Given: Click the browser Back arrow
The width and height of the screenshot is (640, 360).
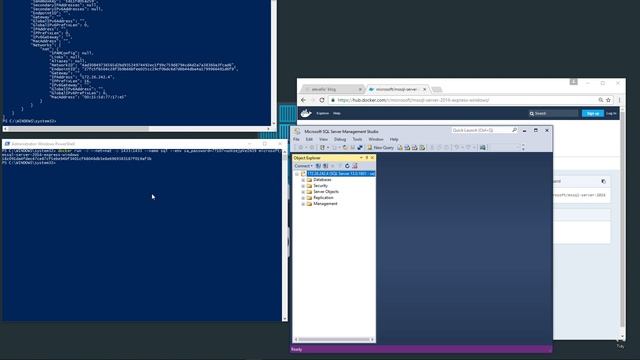Looking at the screenshot, I should pos(303,100).
